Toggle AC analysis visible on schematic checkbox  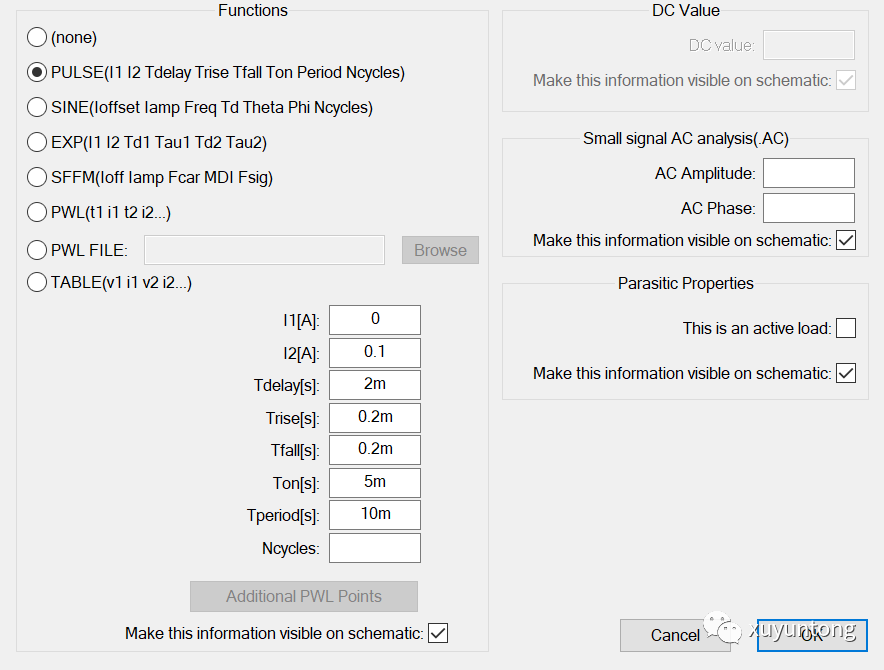846,240
